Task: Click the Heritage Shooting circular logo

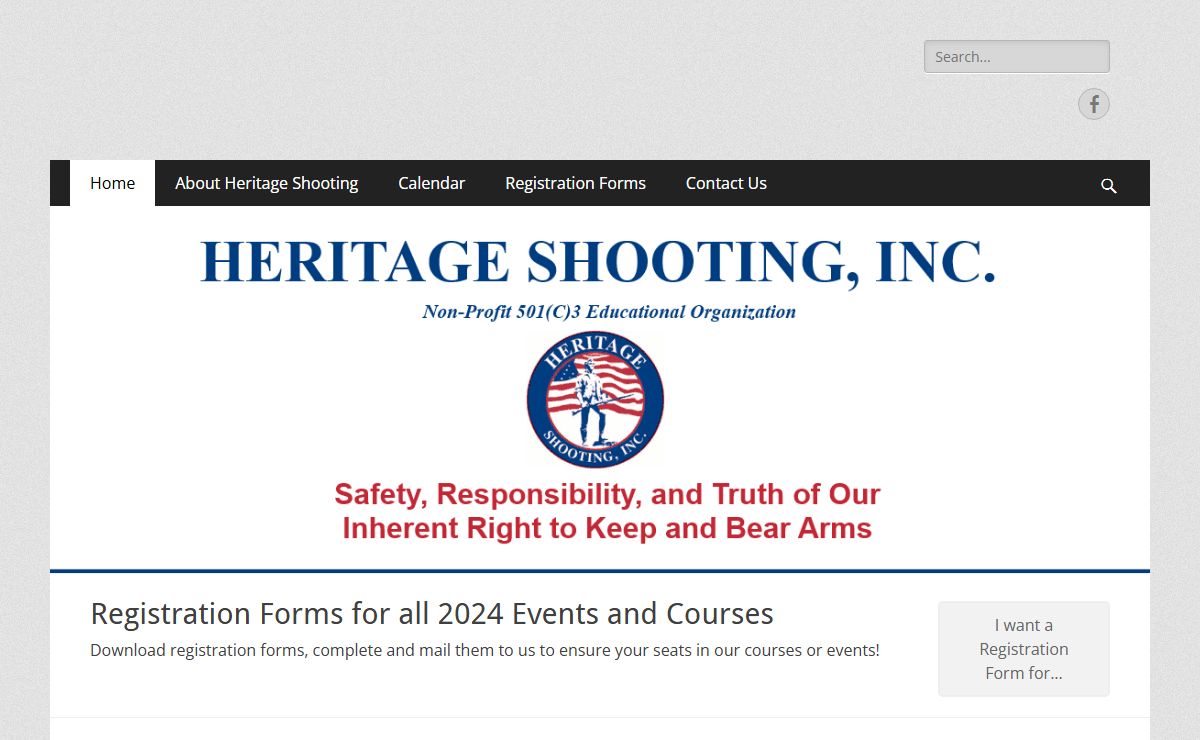Action: coord(595,400)
